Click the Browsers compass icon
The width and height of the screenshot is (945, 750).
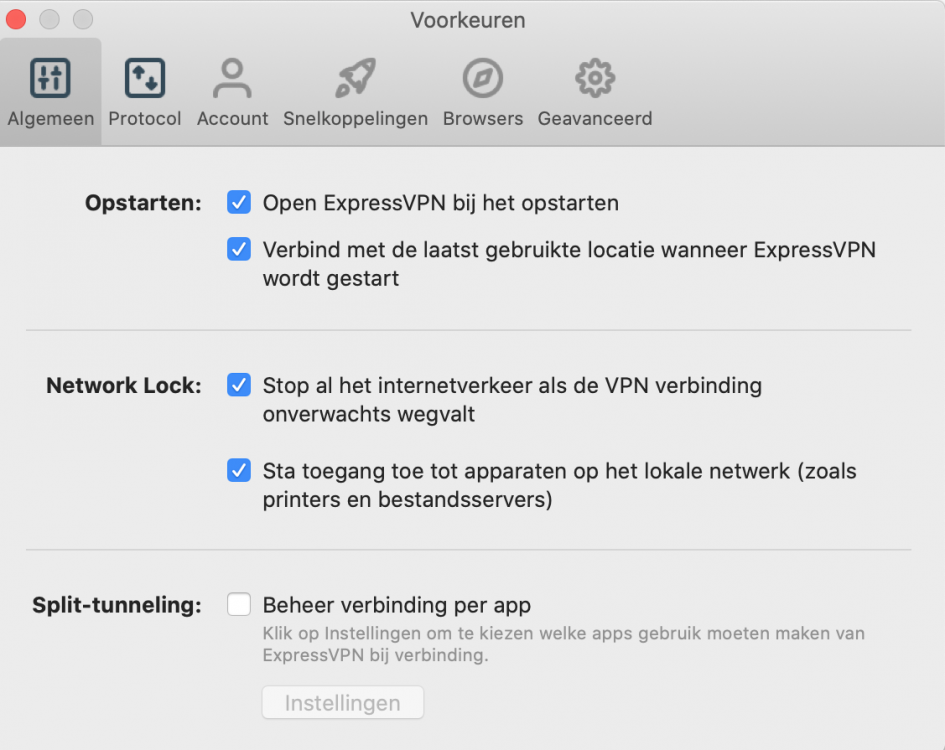(x=482, y=77)
